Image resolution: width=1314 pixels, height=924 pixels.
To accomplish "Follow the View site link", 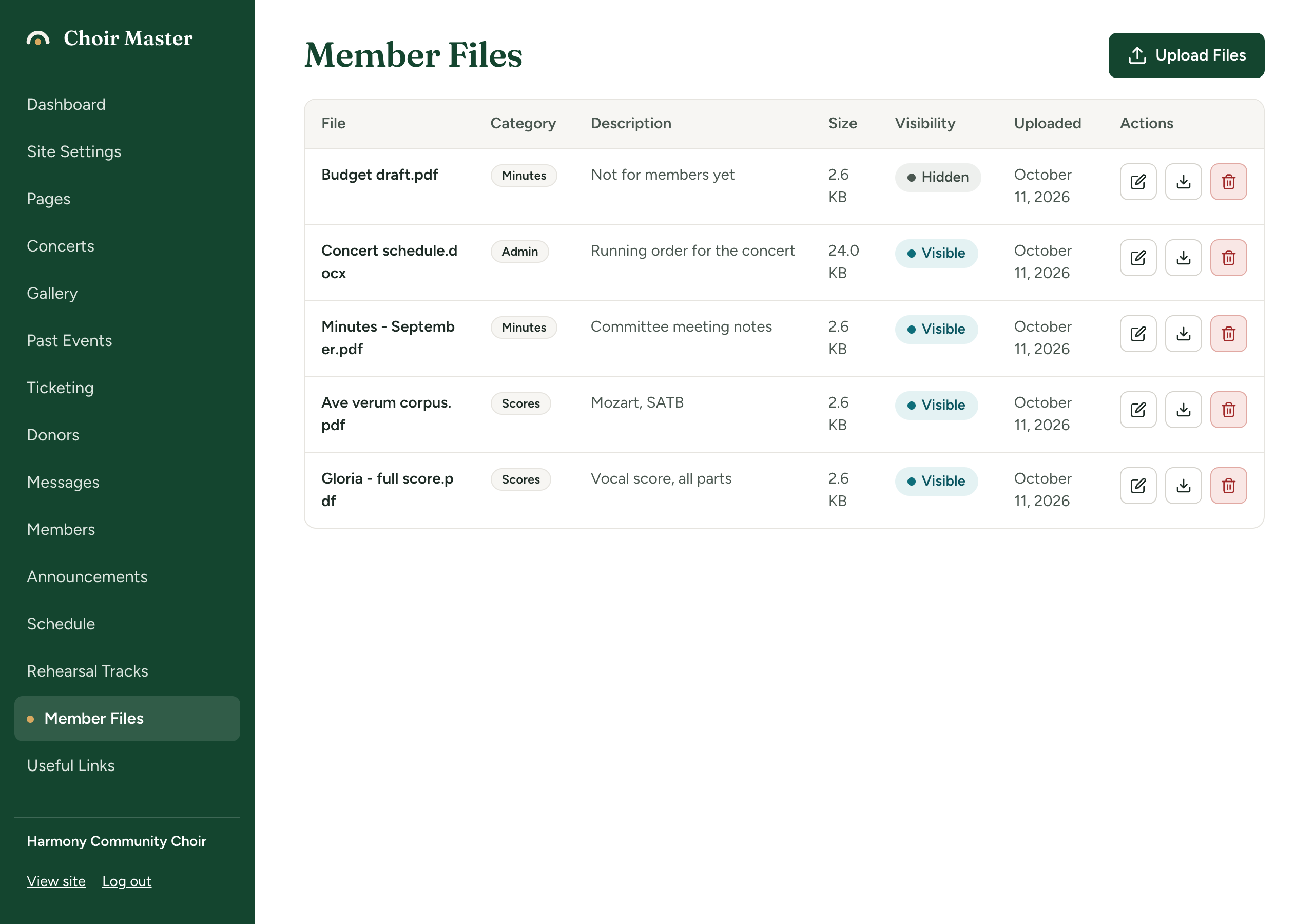I will click(x=56, y=881).
